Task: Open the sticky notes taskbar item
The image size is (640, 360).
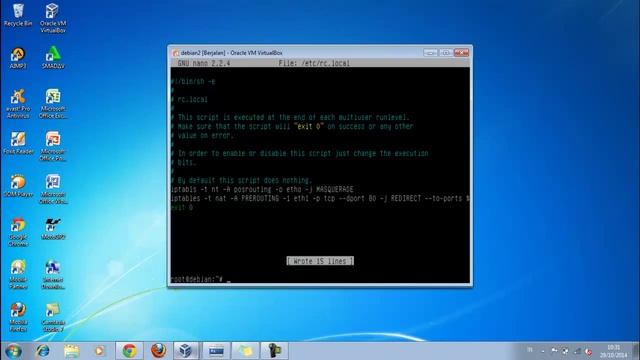Action: [x=245, y=351]
